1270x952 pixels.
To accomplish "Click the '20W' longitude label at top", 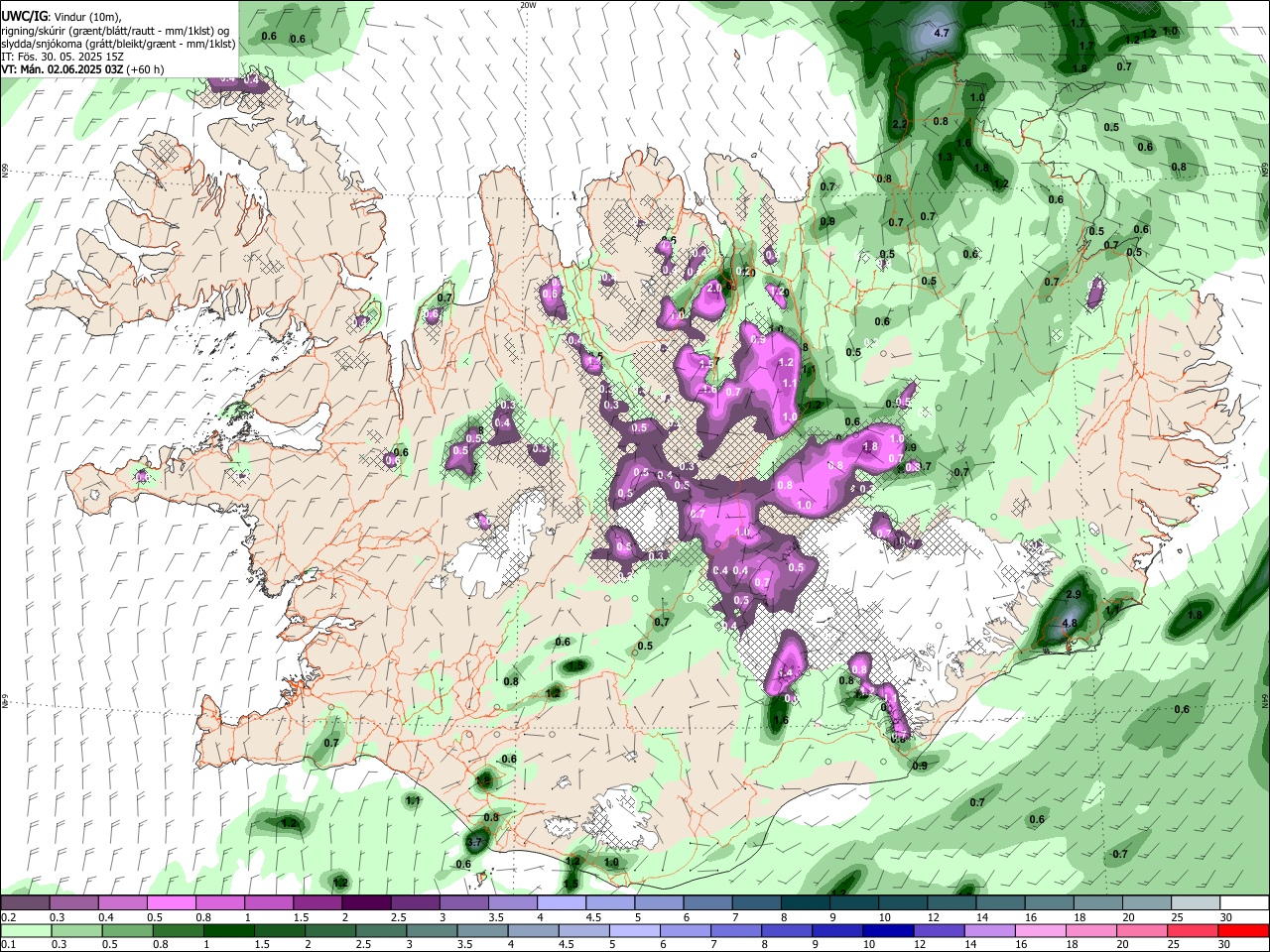I will tap(528, 5).
